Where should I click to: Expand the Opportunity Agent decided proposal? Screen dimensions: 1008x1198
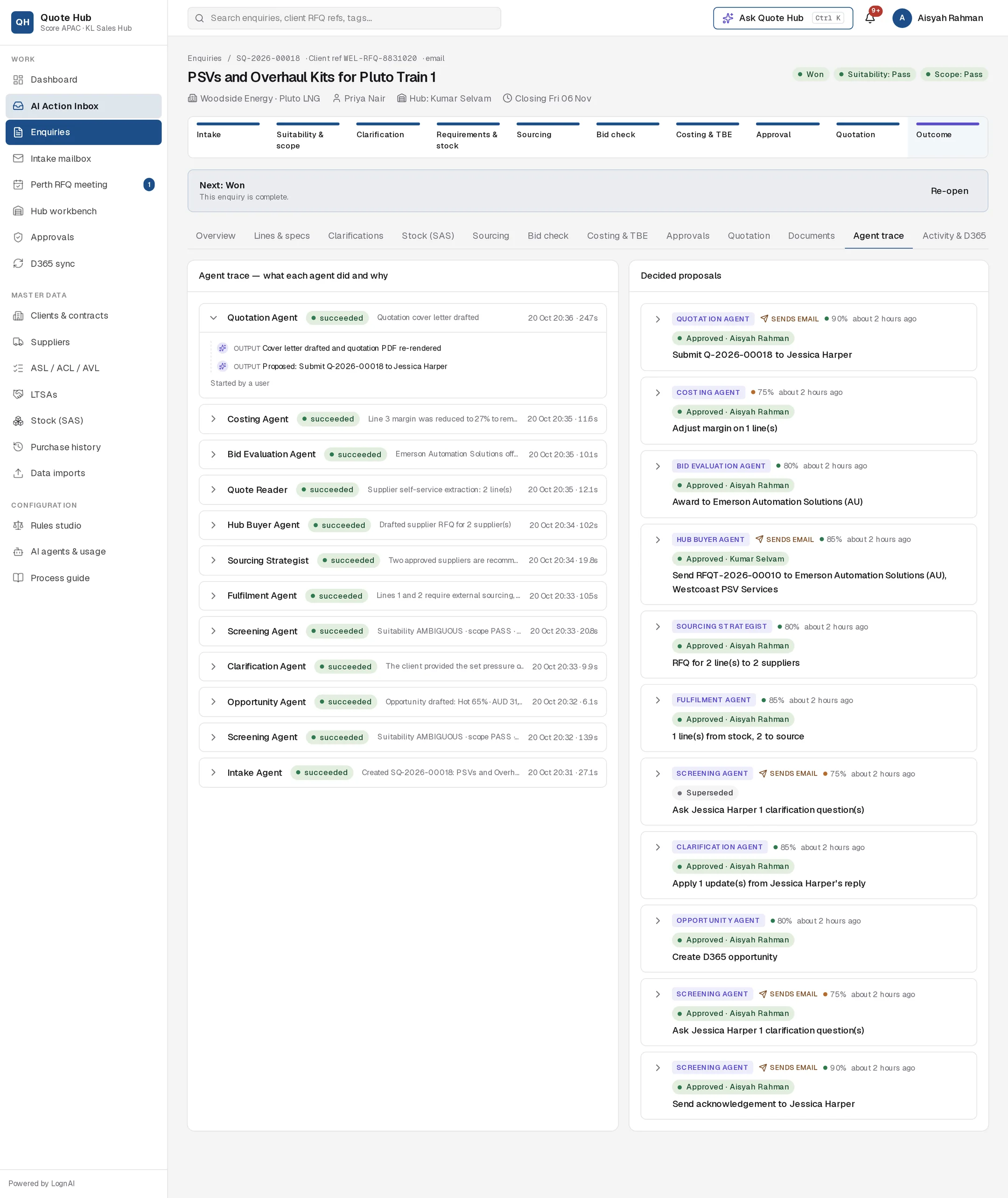click(x=658, y=921)
